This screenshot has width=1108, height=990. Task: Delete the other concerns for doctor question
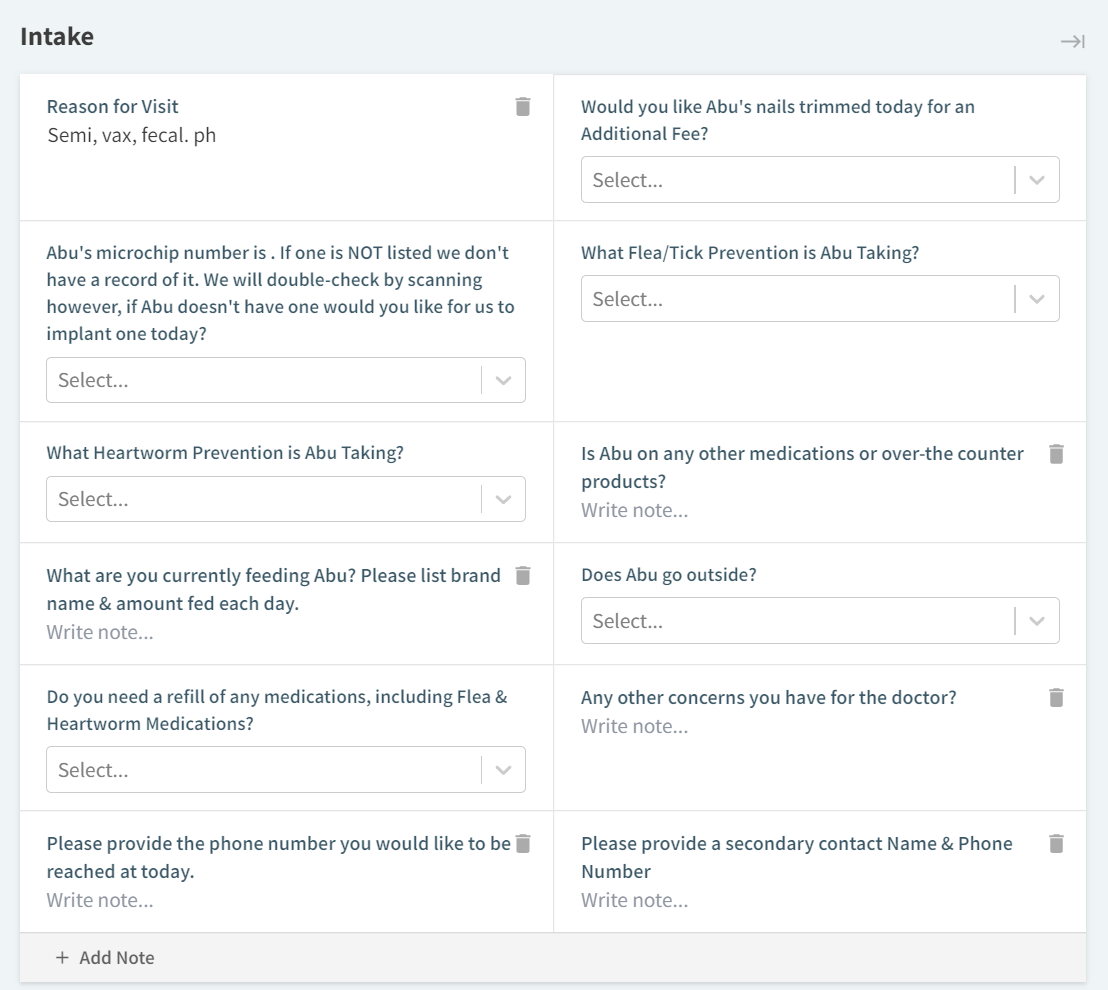(x=1056, y=698)
